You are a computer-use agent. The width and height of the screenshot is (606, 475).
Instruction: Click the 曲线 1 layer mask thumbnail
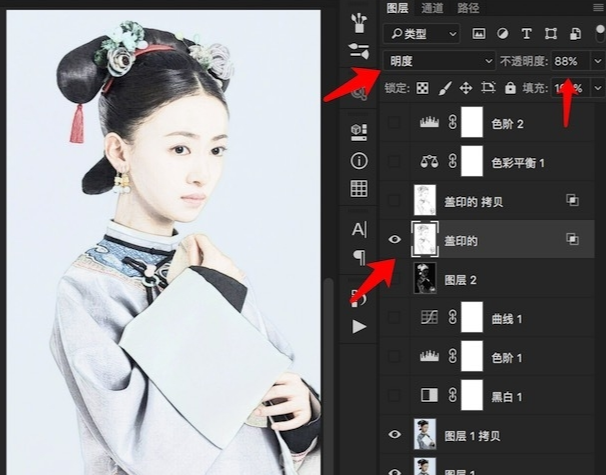(472, 317)
